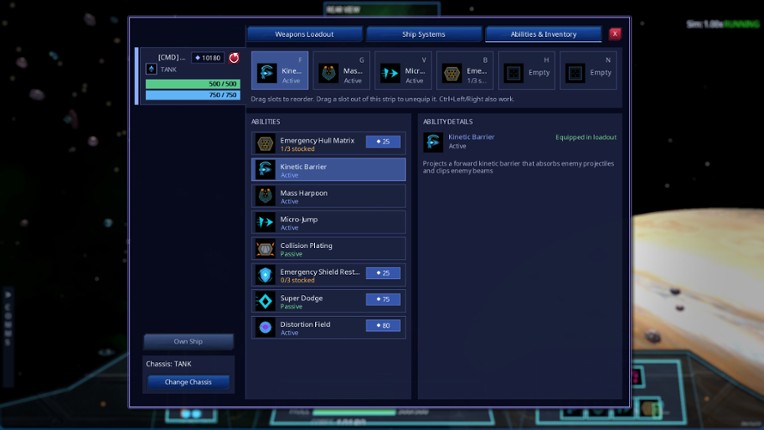Click the Emergency Hull Matrix list icon
The image size is (764, 430).
(265, 144)
